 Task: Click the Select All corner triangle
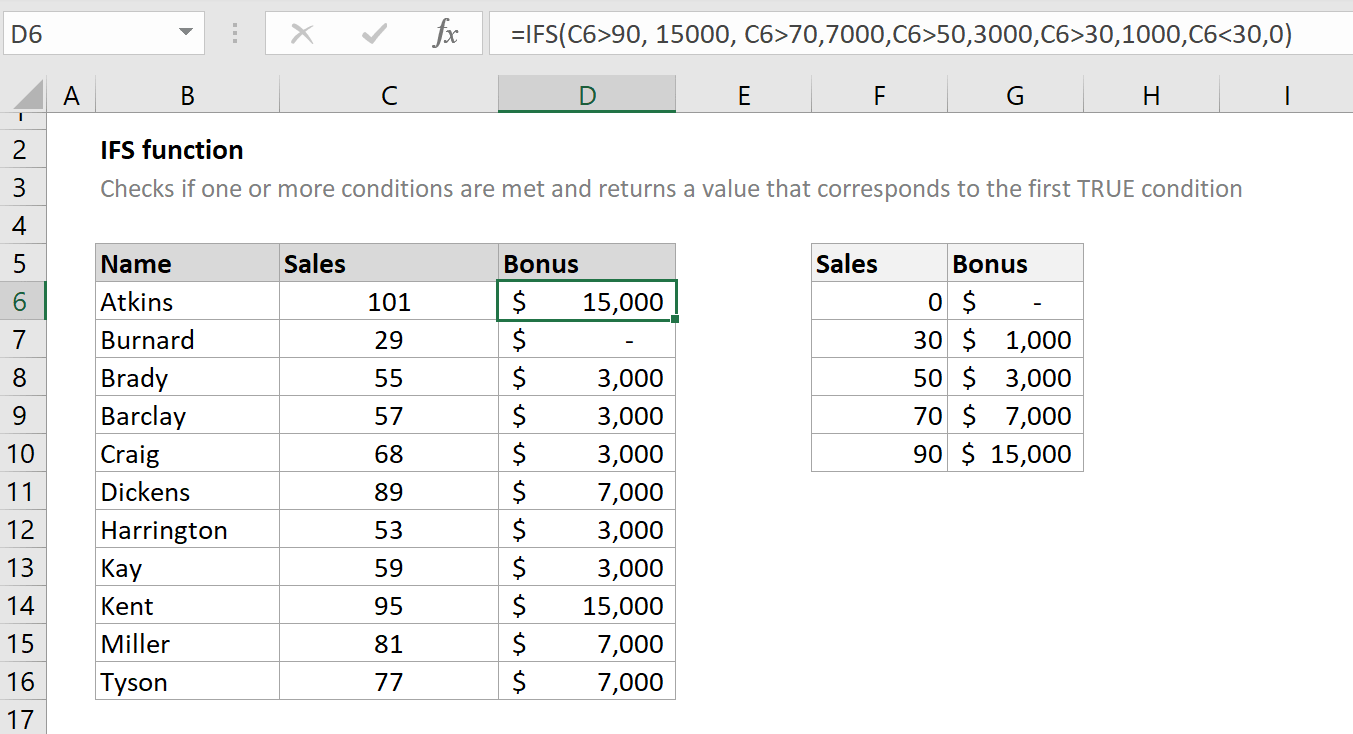(30, 96)
